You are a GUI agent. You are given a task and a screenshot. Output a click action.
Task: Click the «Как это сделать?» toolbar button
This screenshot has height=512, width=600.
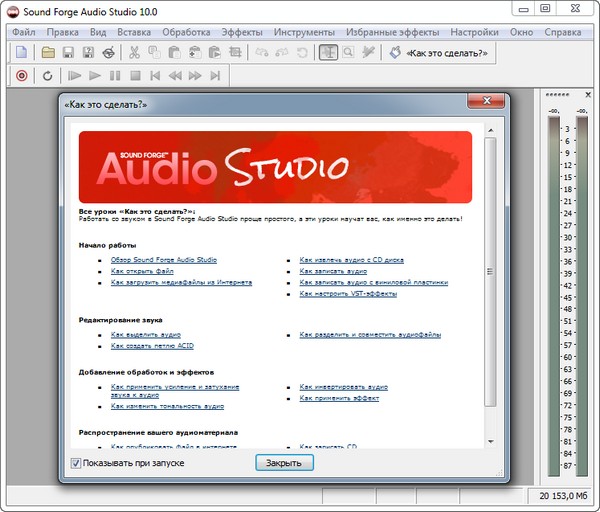pos(435,52)
